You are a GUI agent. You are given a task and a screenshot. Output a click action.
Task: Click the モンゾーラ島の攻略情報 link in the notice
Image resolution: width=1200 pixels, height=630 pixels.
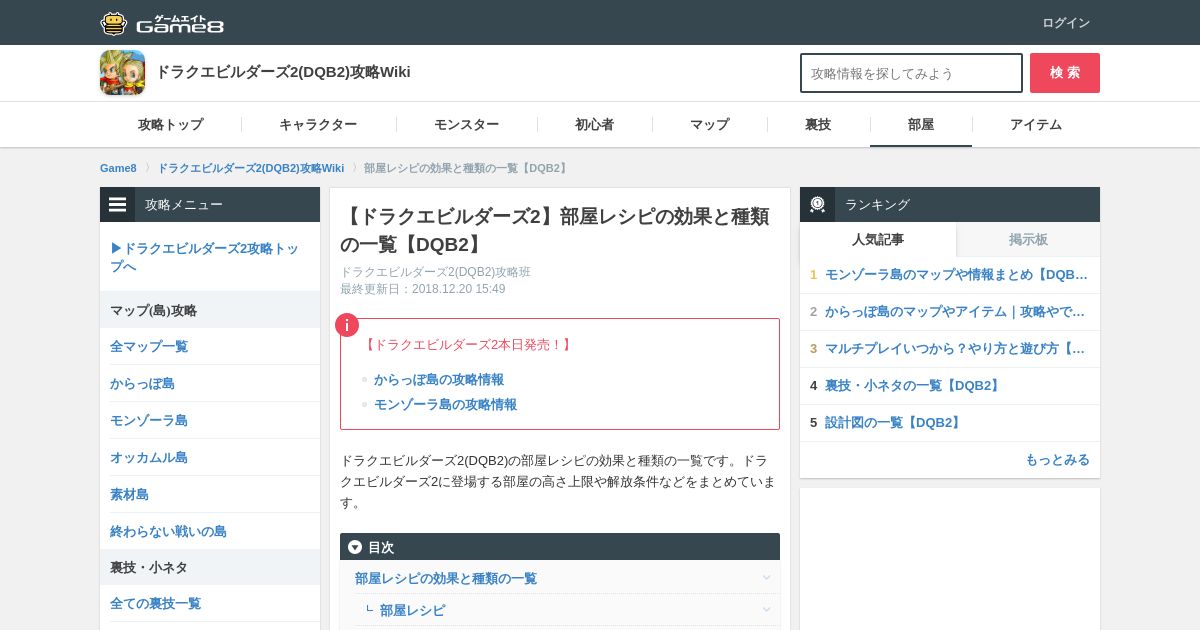(x=445, y=404)
